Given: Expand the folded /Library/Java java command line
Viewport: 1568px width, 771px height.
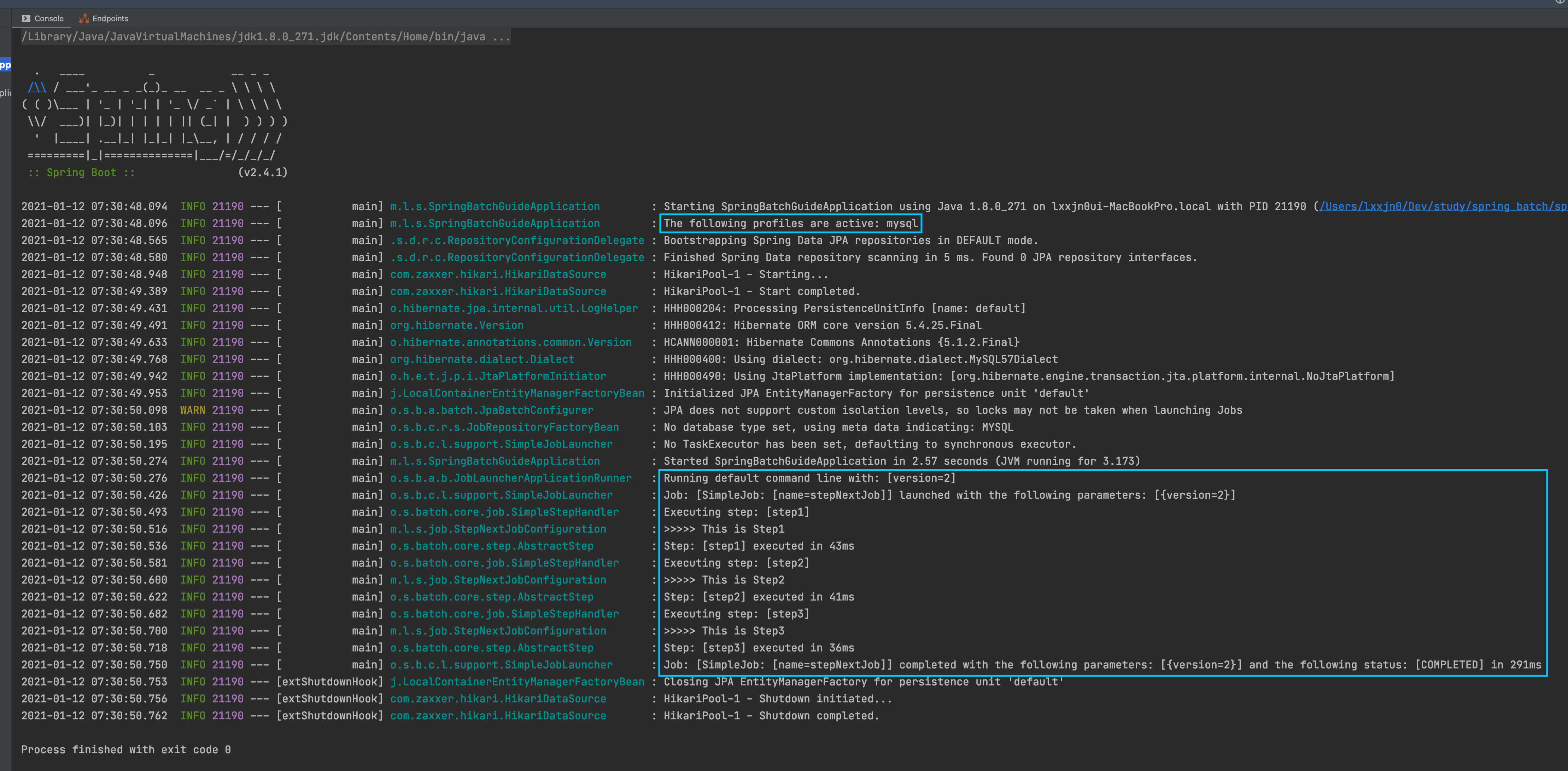Looking at the screenshot, I should click(x=266, y=36).
